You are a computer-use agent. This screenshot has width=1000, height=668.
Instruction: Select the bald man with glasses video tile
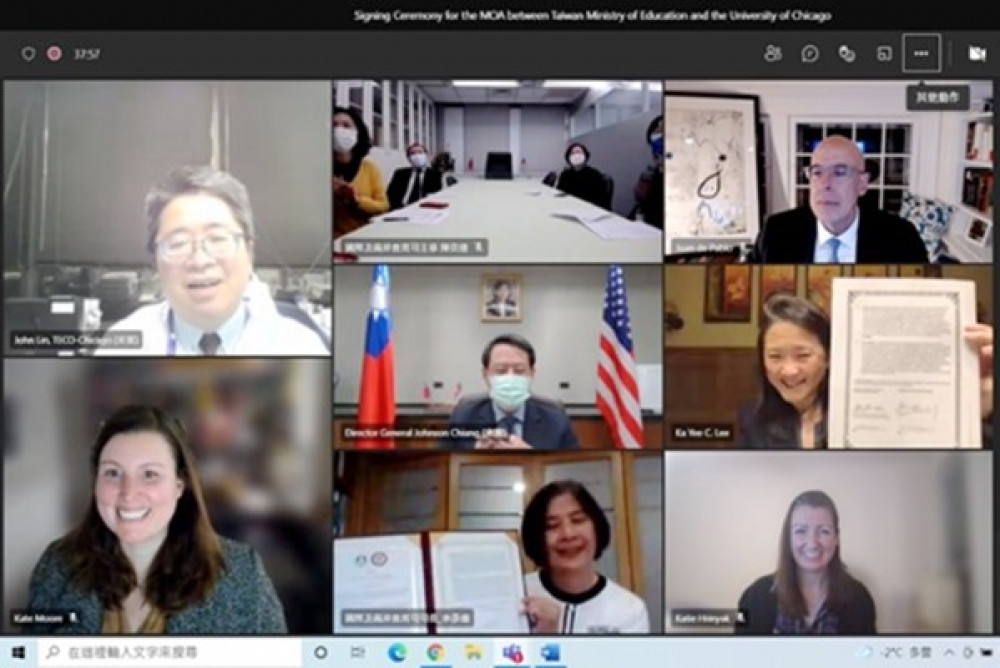pos(828,171)
